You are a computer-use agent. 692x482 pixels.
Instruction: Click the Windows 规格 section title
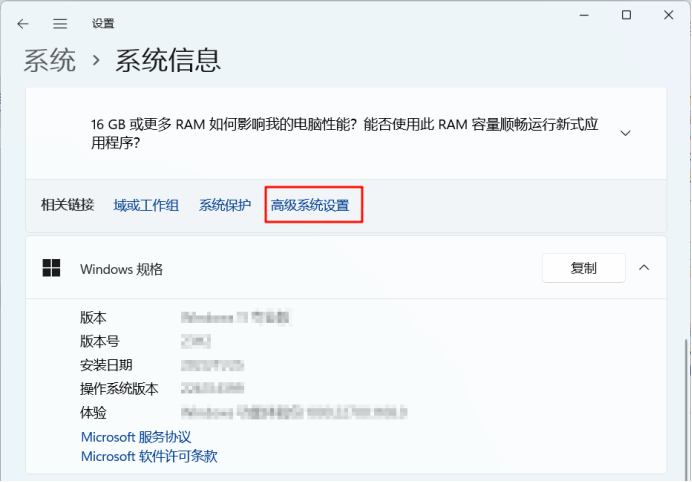coord(121,269)
